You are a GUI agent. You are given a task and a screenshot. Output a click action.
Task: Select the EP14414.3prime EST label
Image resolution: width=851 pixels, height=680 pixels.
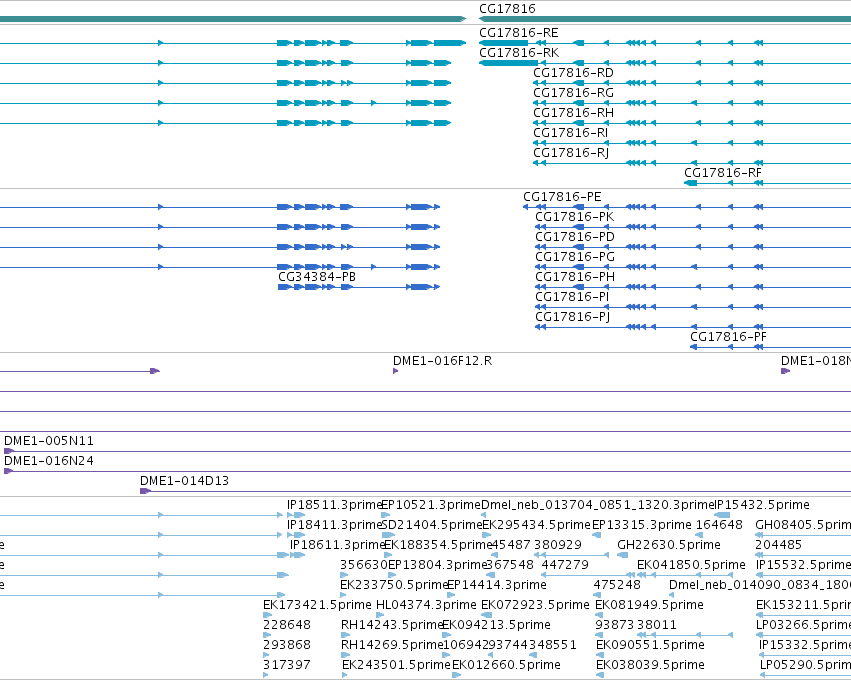pos(497,585)
